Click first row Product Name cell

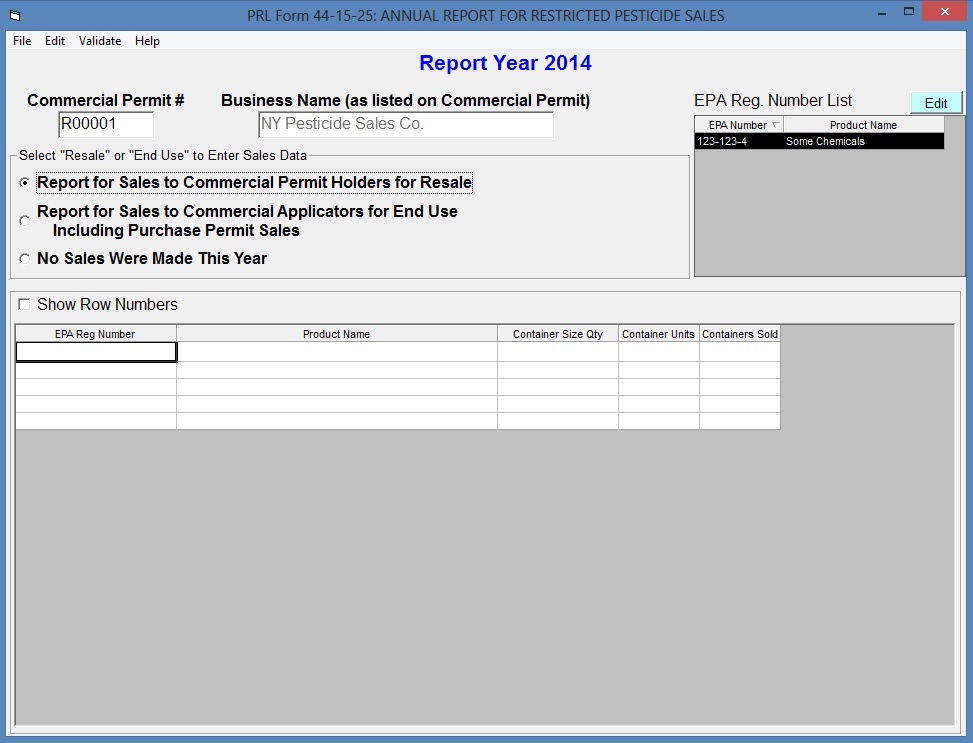336,352
